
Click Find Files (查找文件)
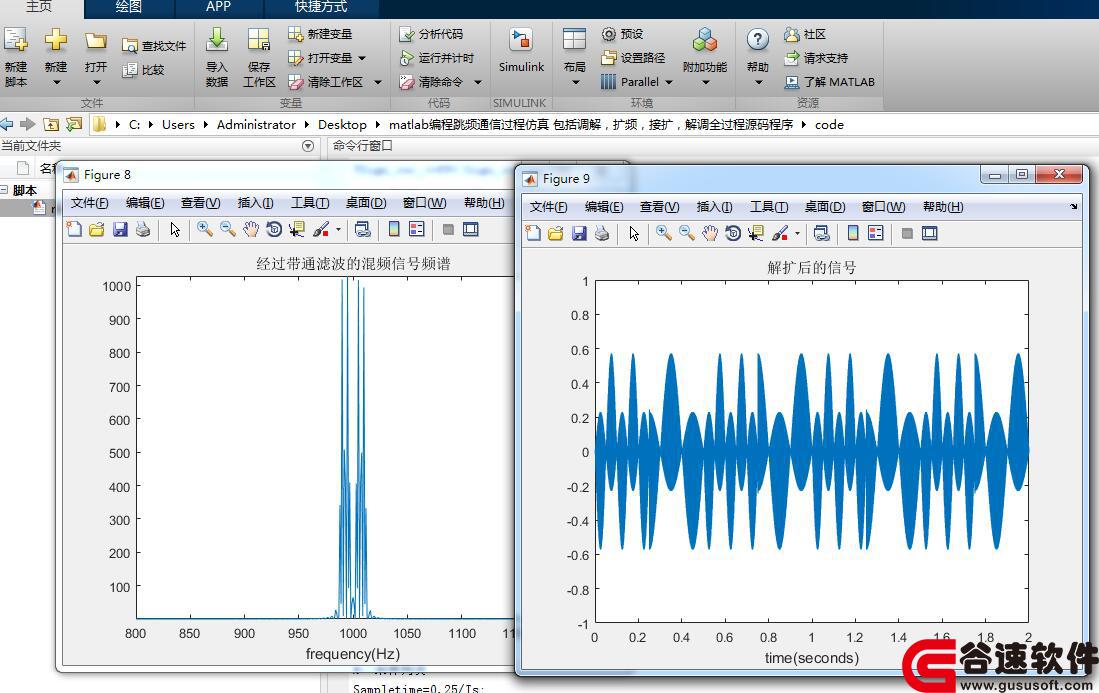[153, 46]
